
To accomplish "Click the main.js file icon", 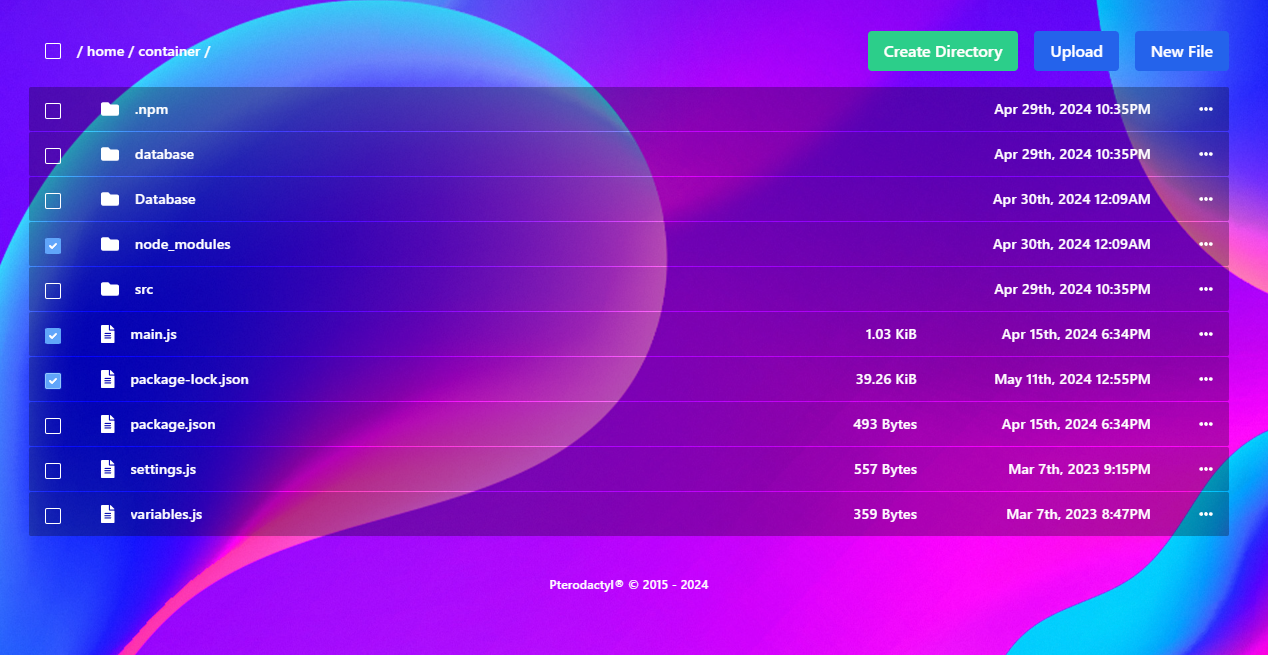I will [x=108, y=334].
